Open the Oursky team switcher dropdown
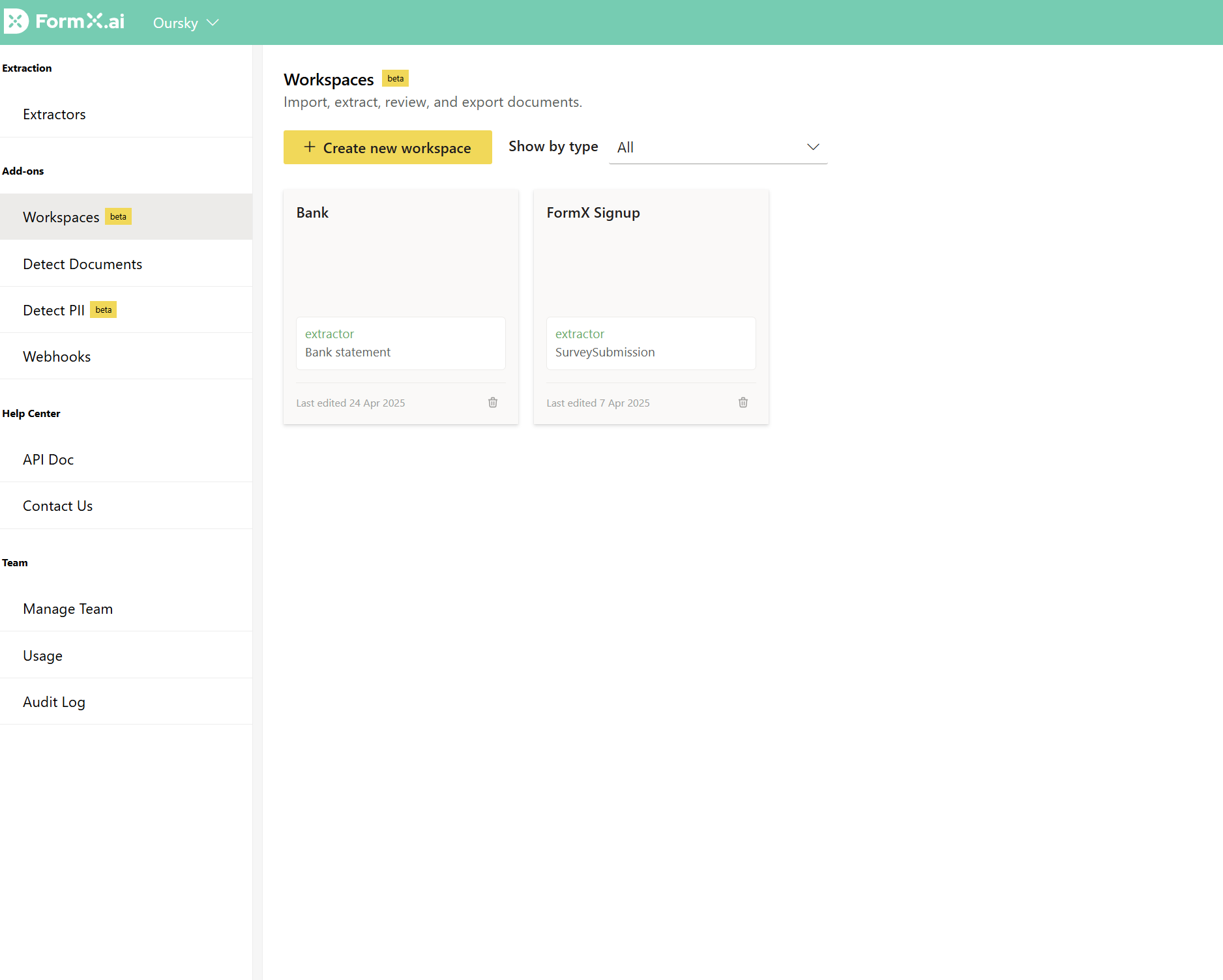The width and height of the screenshot is (1223, 980). point(186,23)
